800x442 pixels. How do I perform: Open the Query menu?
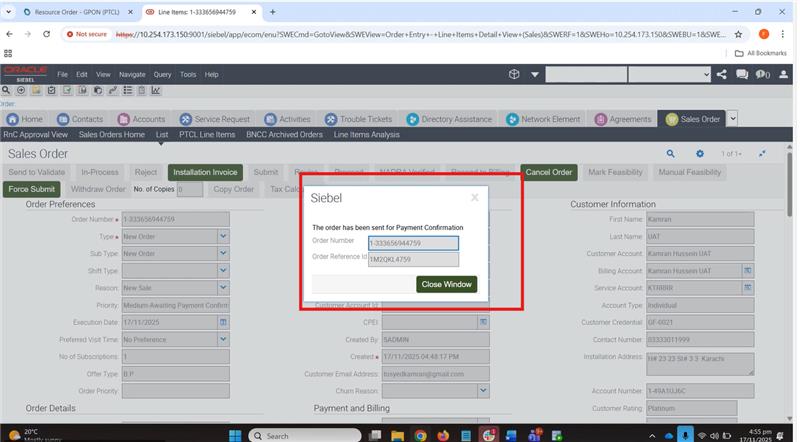162,75
